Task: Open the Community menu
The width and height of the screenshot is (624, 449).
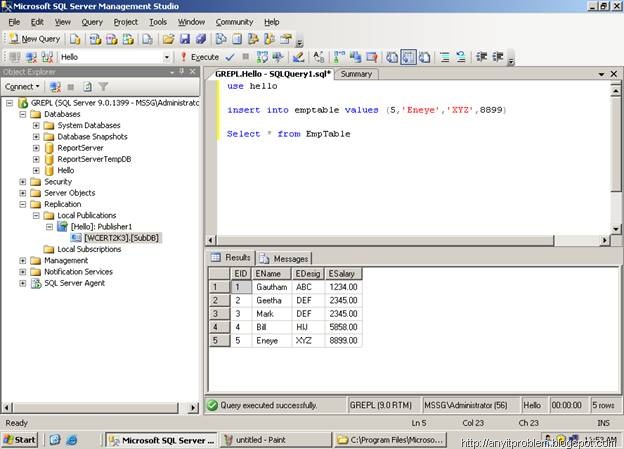Action: pos(234,22)
